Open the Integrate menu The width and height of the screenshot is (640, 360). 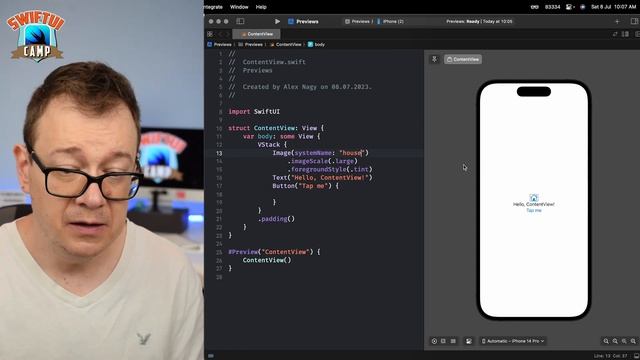pos(213,7)
